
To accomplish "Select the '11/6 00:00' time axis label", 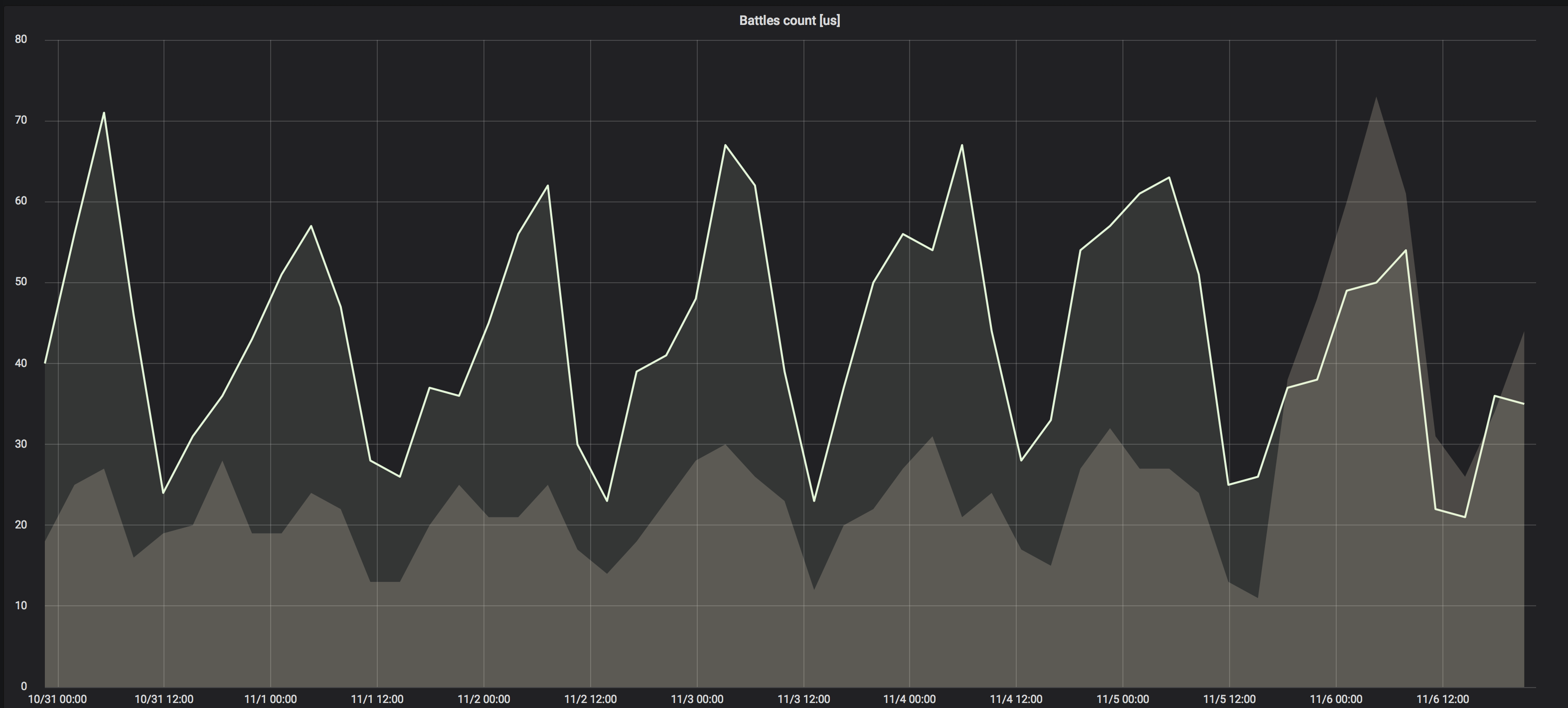I will pyautogui.click(x=1336, y=699).
